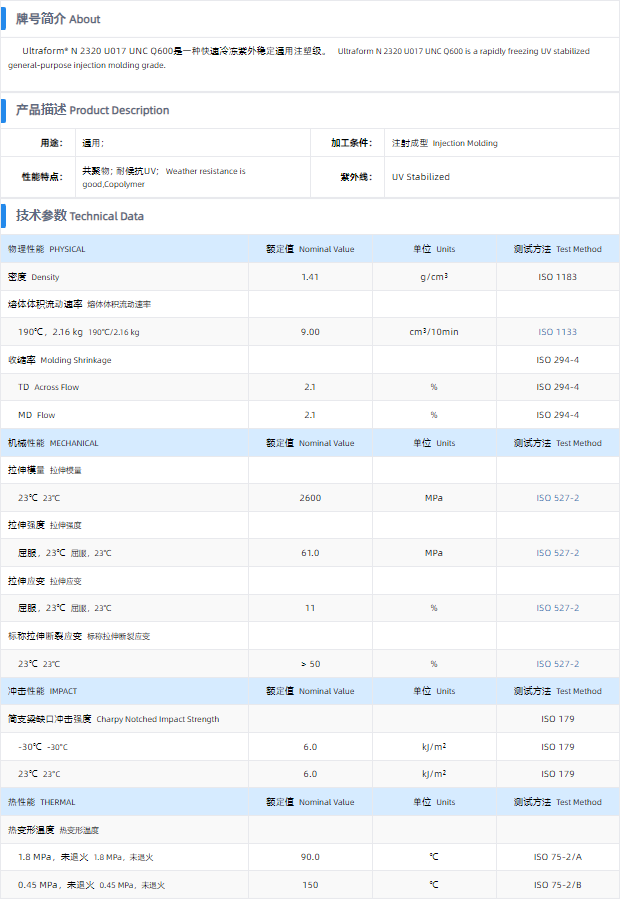Open the ISO 1133 test method link
Image resolution: width=620 pixels, height=899 pixels.
coord(557,332)
